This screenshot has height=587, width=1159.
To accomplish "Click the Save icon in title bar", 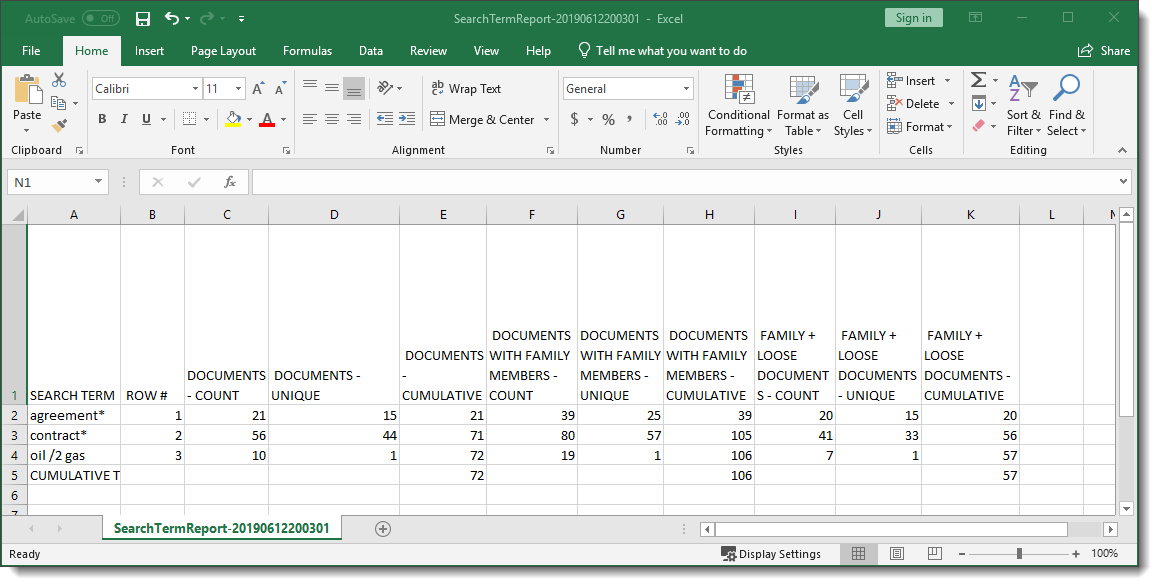I will pyautogui.click(x=143, y=18).
